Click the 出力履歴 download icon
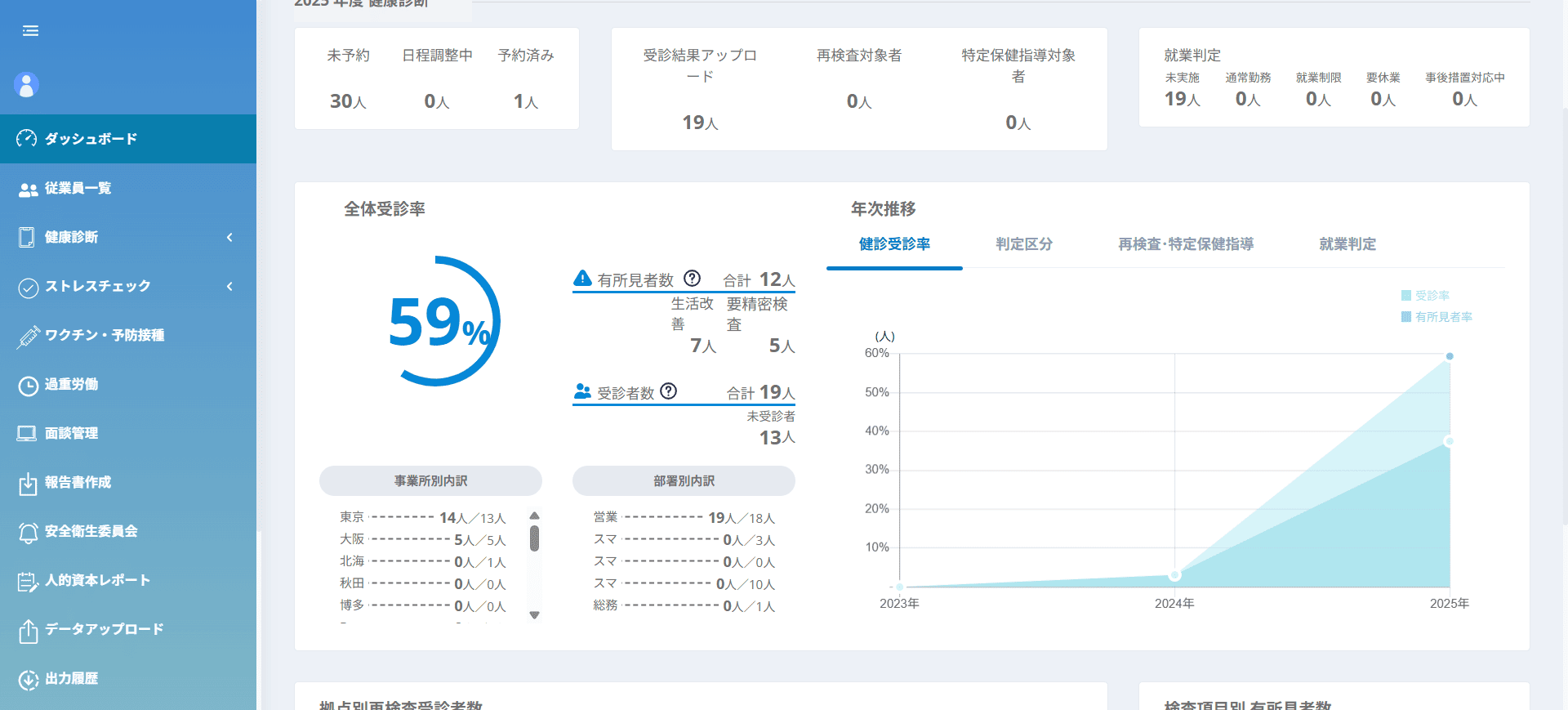The width and height of the screenshot is (1568, 710). click(28, 679)
